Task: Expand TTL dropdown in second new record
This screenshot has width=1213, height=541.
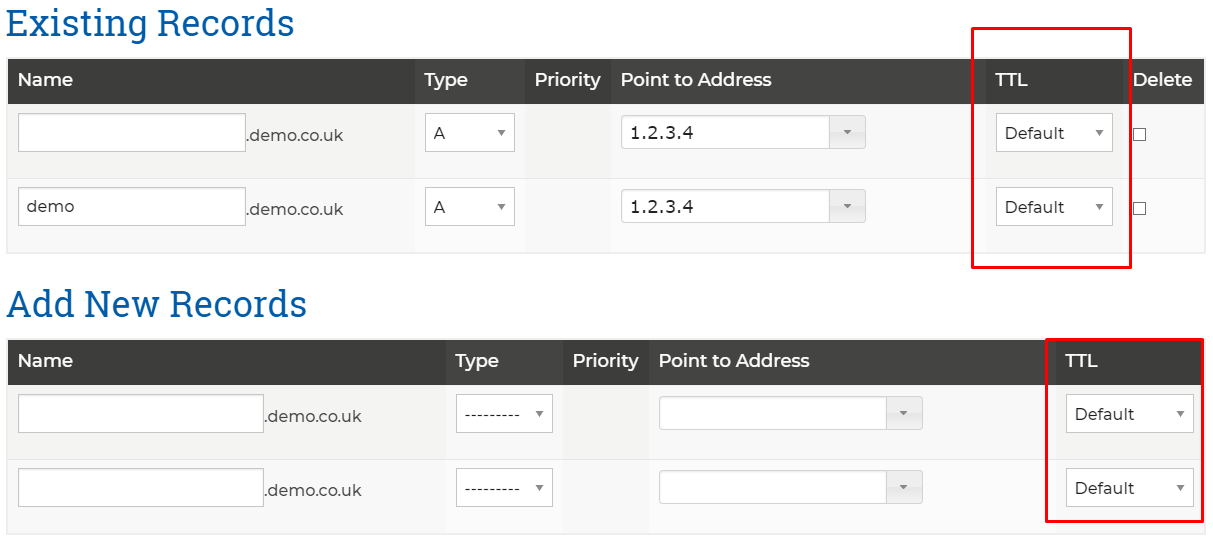Action: (1129, 488)
